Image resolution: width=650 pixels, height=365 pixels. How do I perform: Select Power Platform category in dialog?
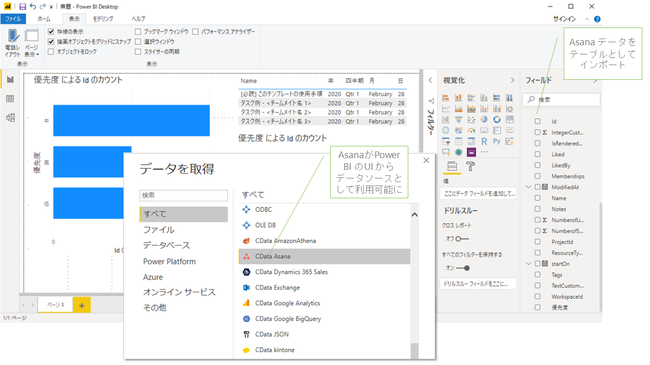point(170,261)
